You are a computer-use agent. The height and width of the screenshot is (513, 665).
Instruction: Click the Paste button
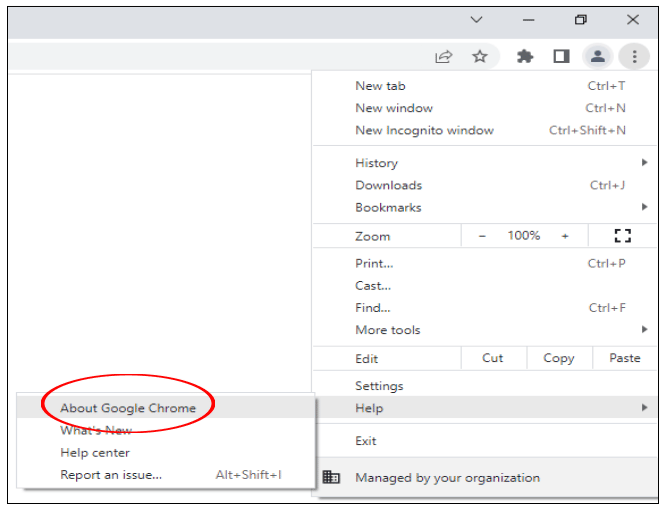[x=625, y=358]
